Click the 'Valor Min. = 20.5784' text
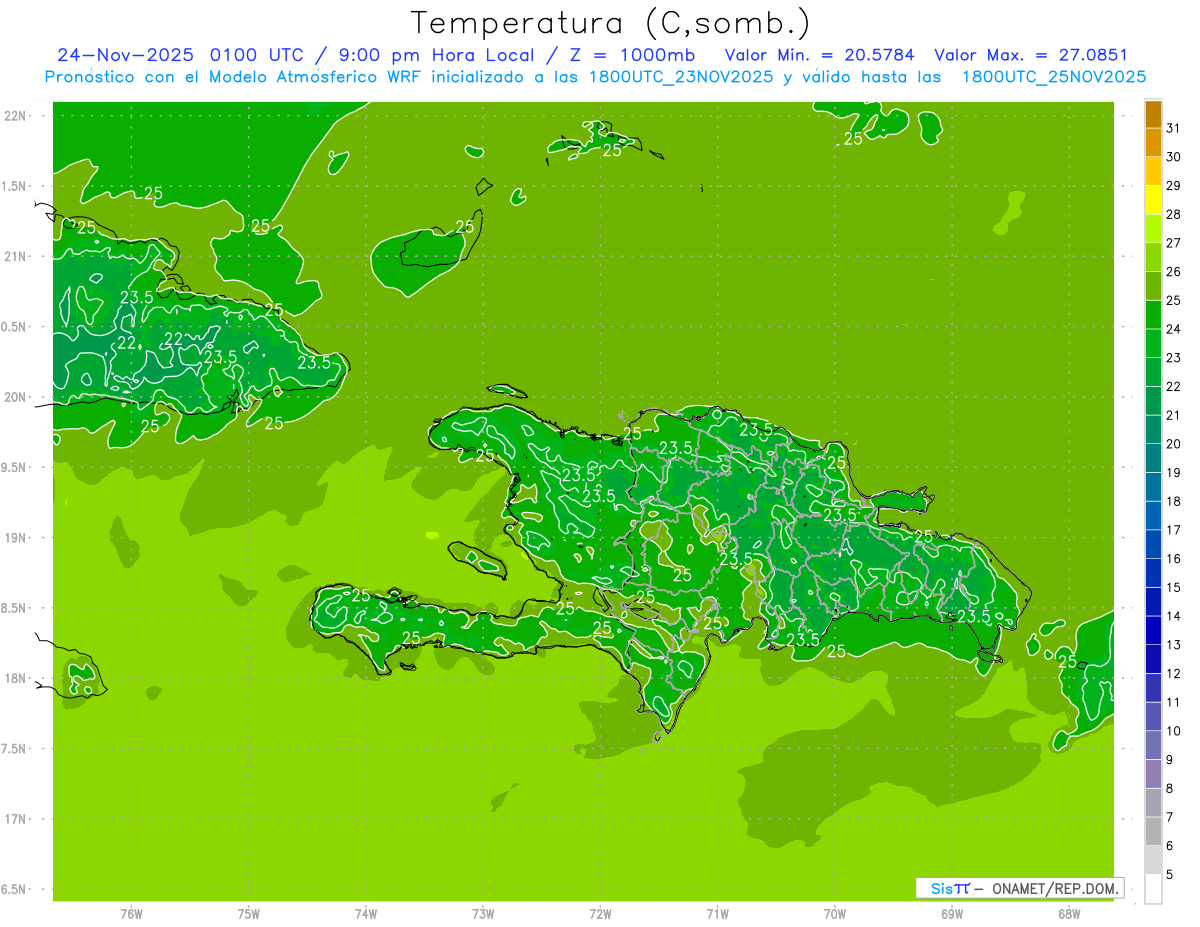 819,55
